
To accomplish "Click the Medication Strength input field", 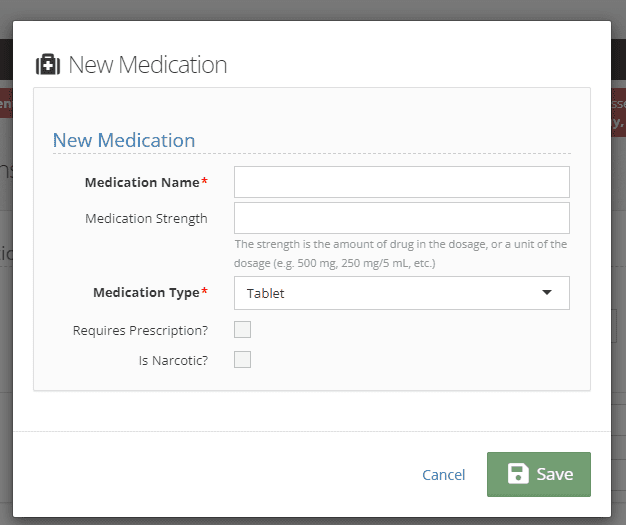I will pyautogui.click(x=402, y=218).
